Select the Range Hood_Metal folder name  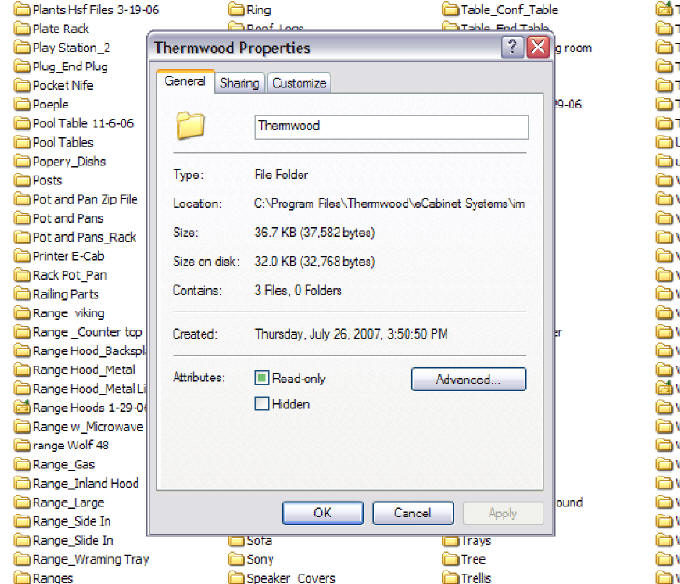pos(84,370)
